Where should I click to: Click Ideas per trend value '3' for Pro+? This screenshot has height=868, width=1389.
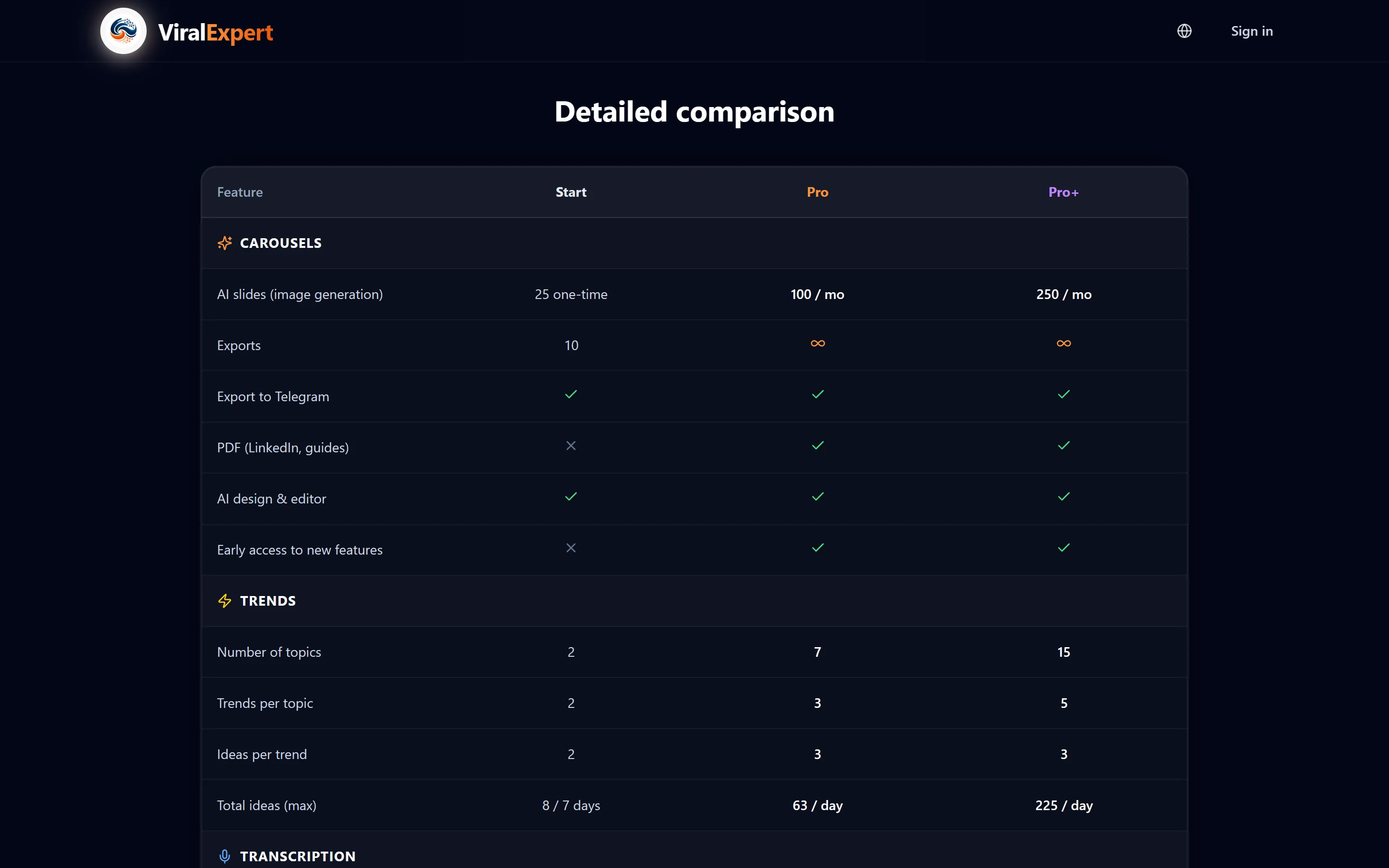pyautogui.click(x=1063, y=754)
